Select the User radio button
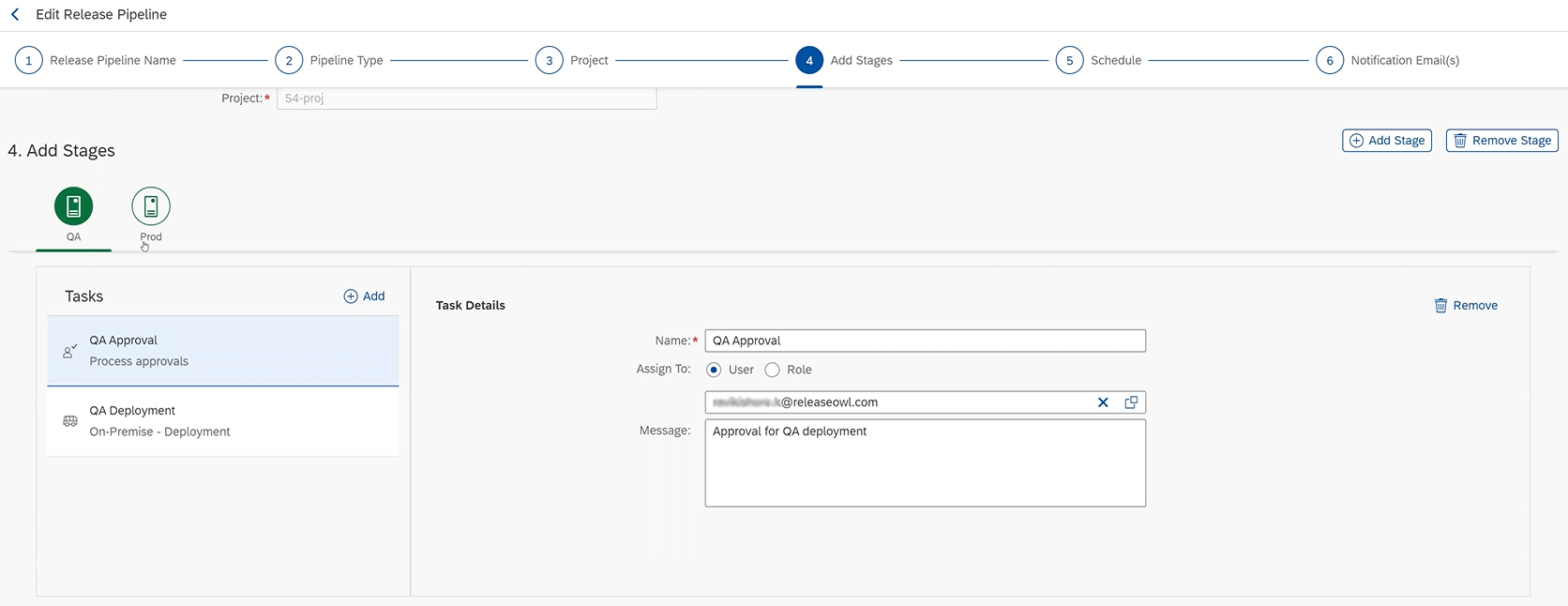Image resolution: width=1568 pixels, height=606 pixels. point(714,370)
